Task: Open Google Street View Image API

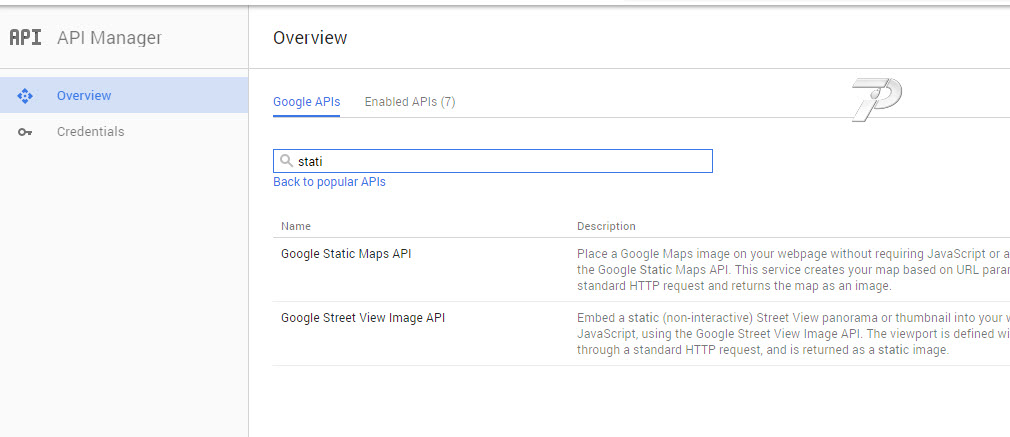Action: coord(363,318)
